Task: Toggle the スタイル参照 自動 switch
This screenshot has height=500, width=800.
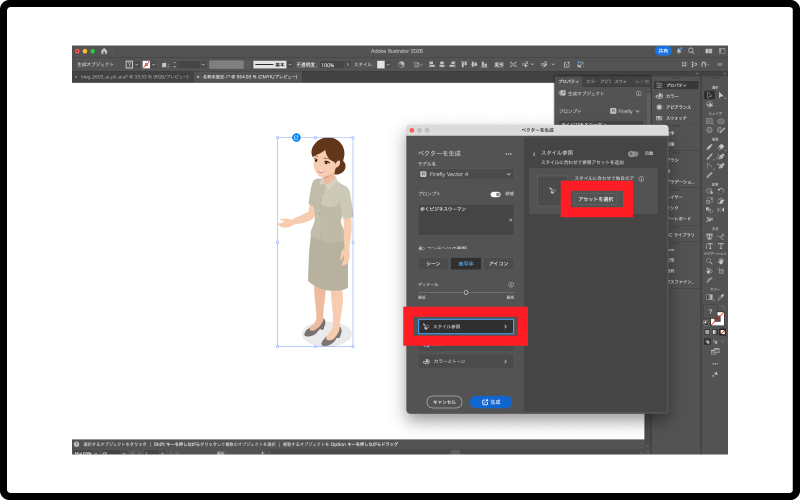Action: [633, 153]
